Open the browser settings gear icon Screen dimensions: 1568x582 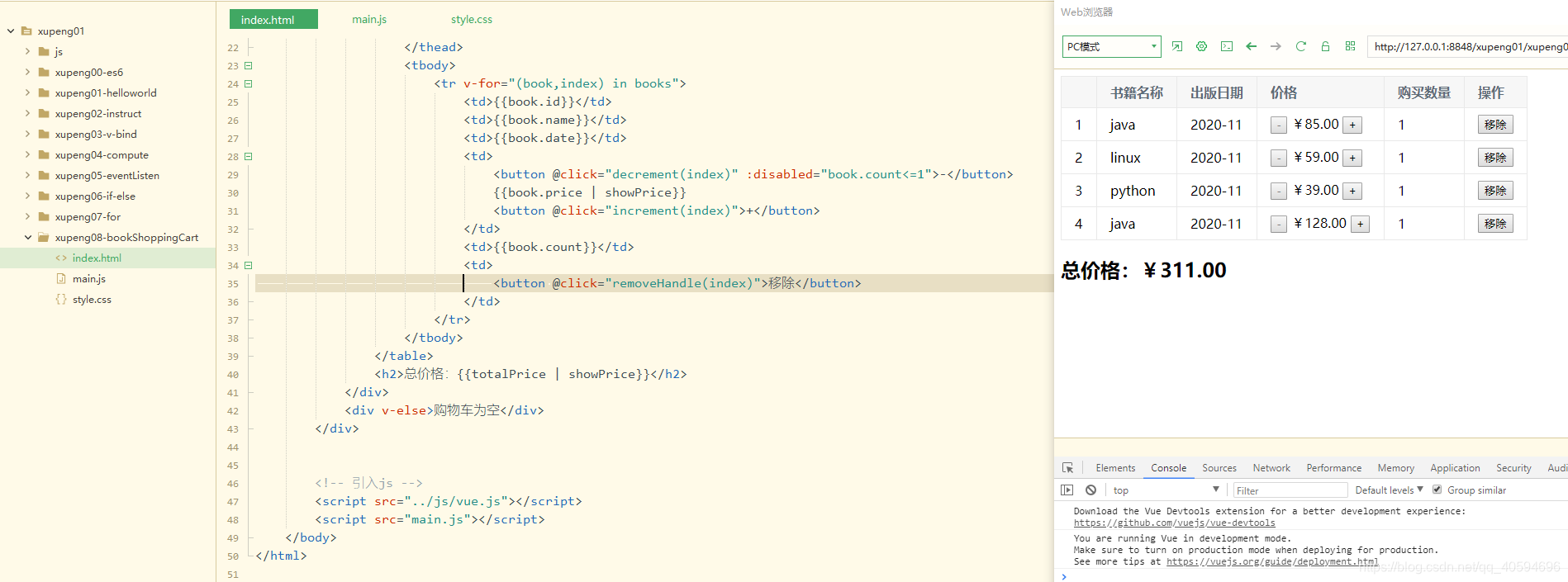(1202, 46)
